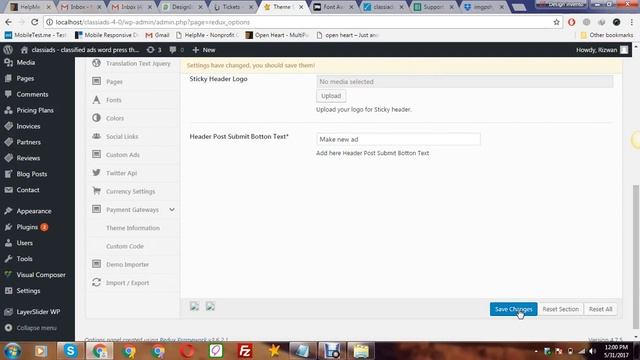
Task: Open the Custom Code subsection link
Action: click(x=124, y=246)
